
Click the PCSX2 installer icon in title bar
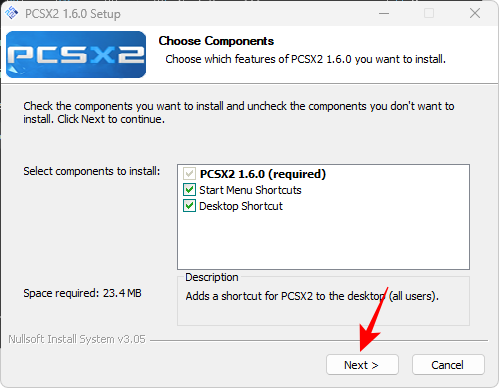point(11,13)
